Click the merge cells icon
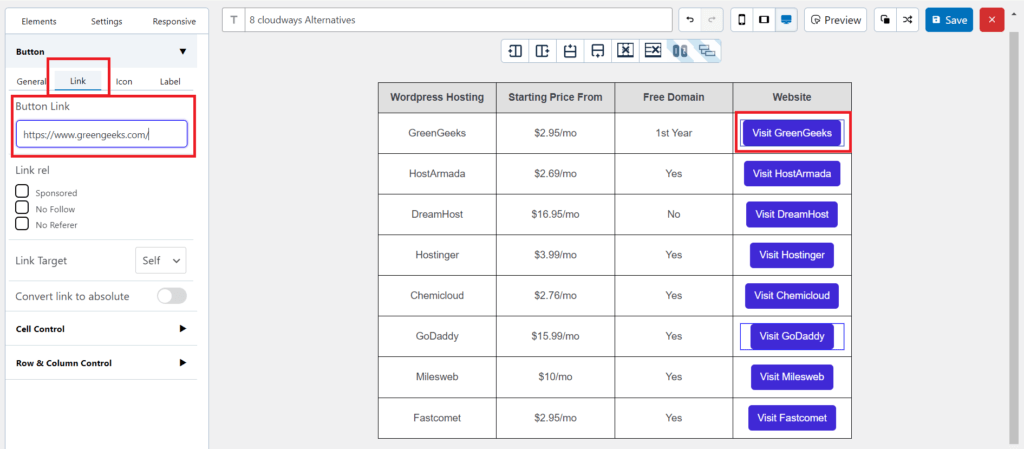1024x449 pixels. 680,50
